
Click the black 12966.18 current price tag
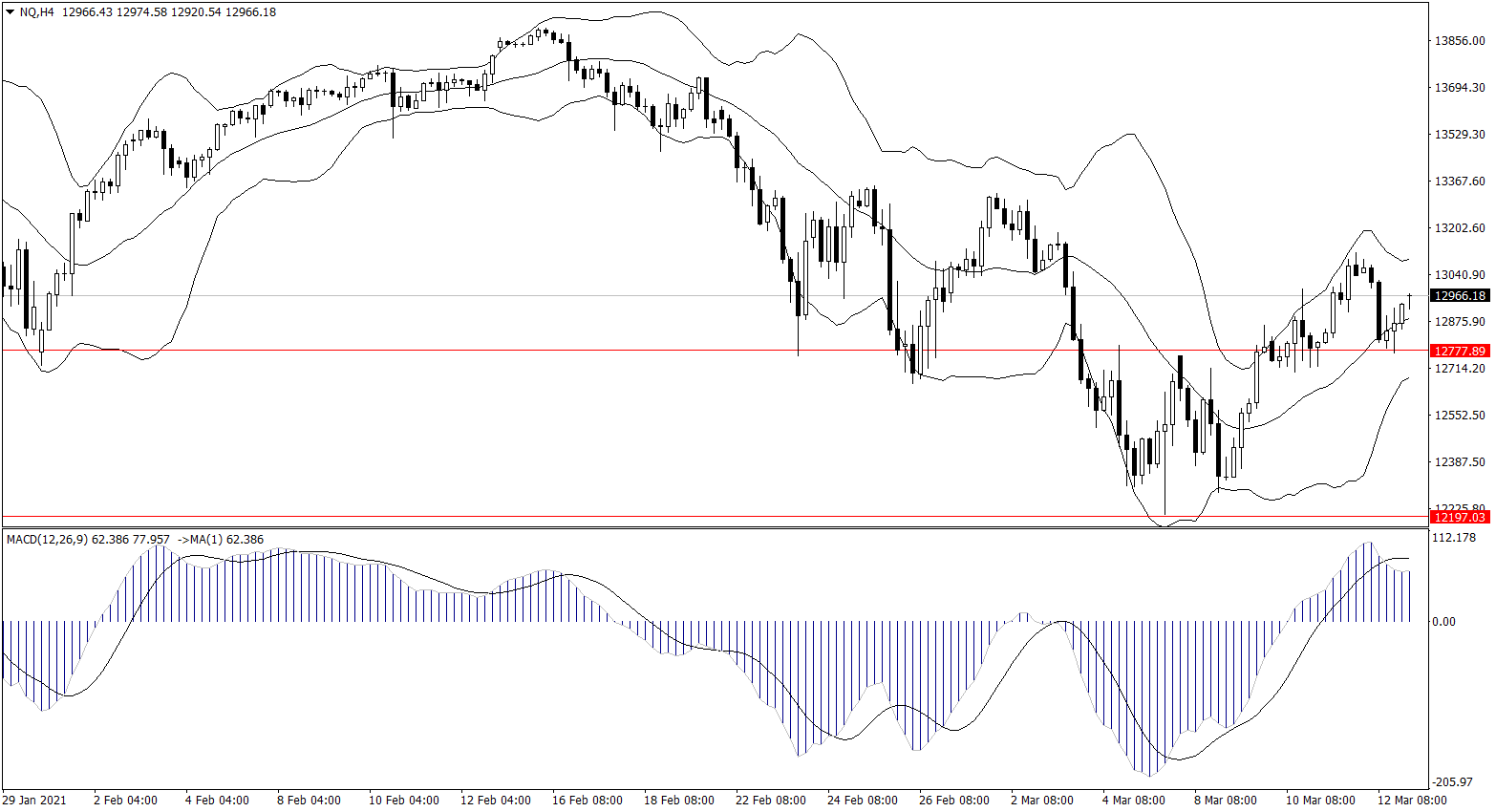[x=1459, y=296]
